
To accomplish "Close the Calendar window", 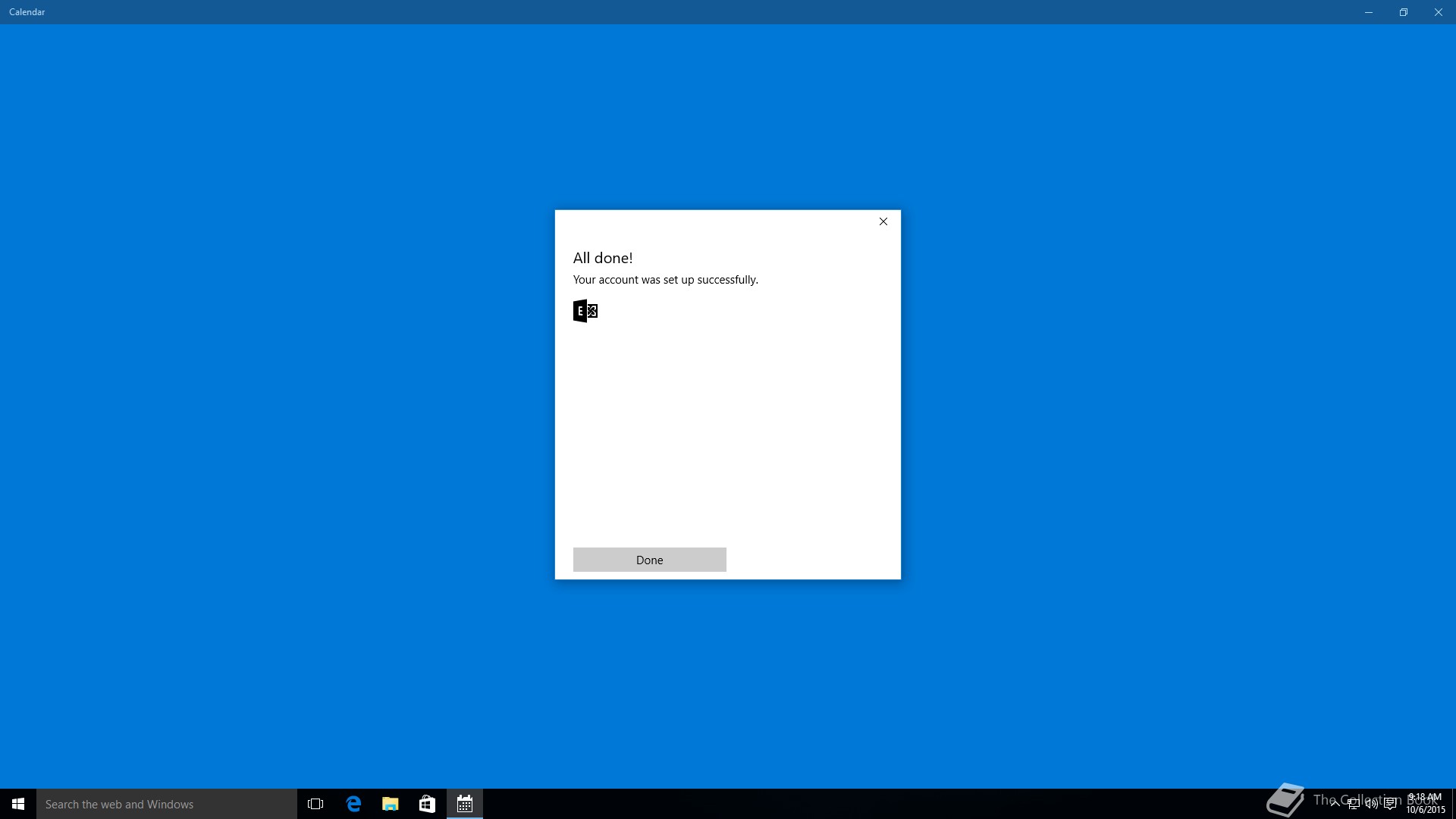I will (1438, 12).
